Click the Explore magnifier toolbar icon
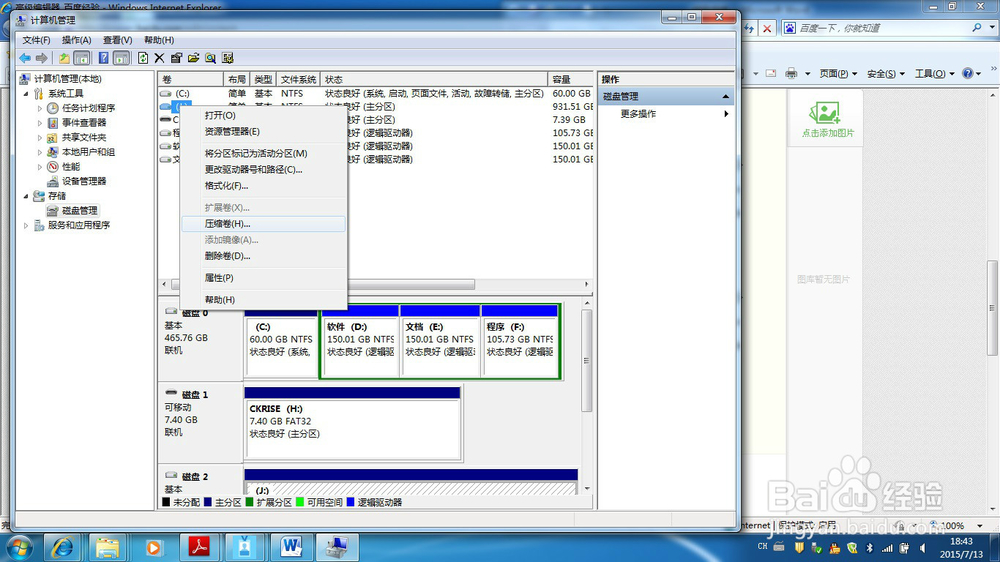The image size is (1000, 562). 210,58
